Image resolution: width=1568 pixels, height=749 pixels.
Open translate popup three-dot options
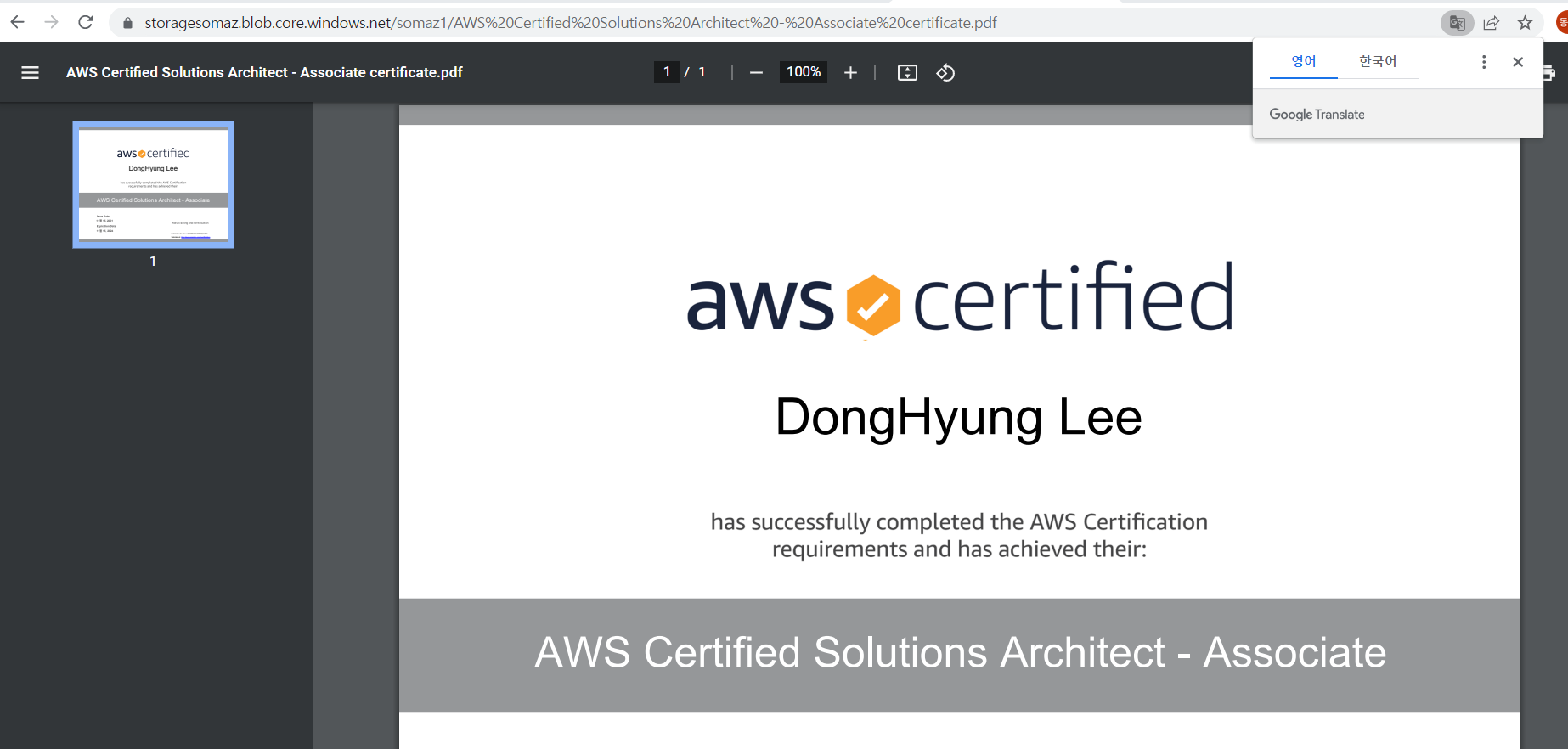coord(1484,62)
